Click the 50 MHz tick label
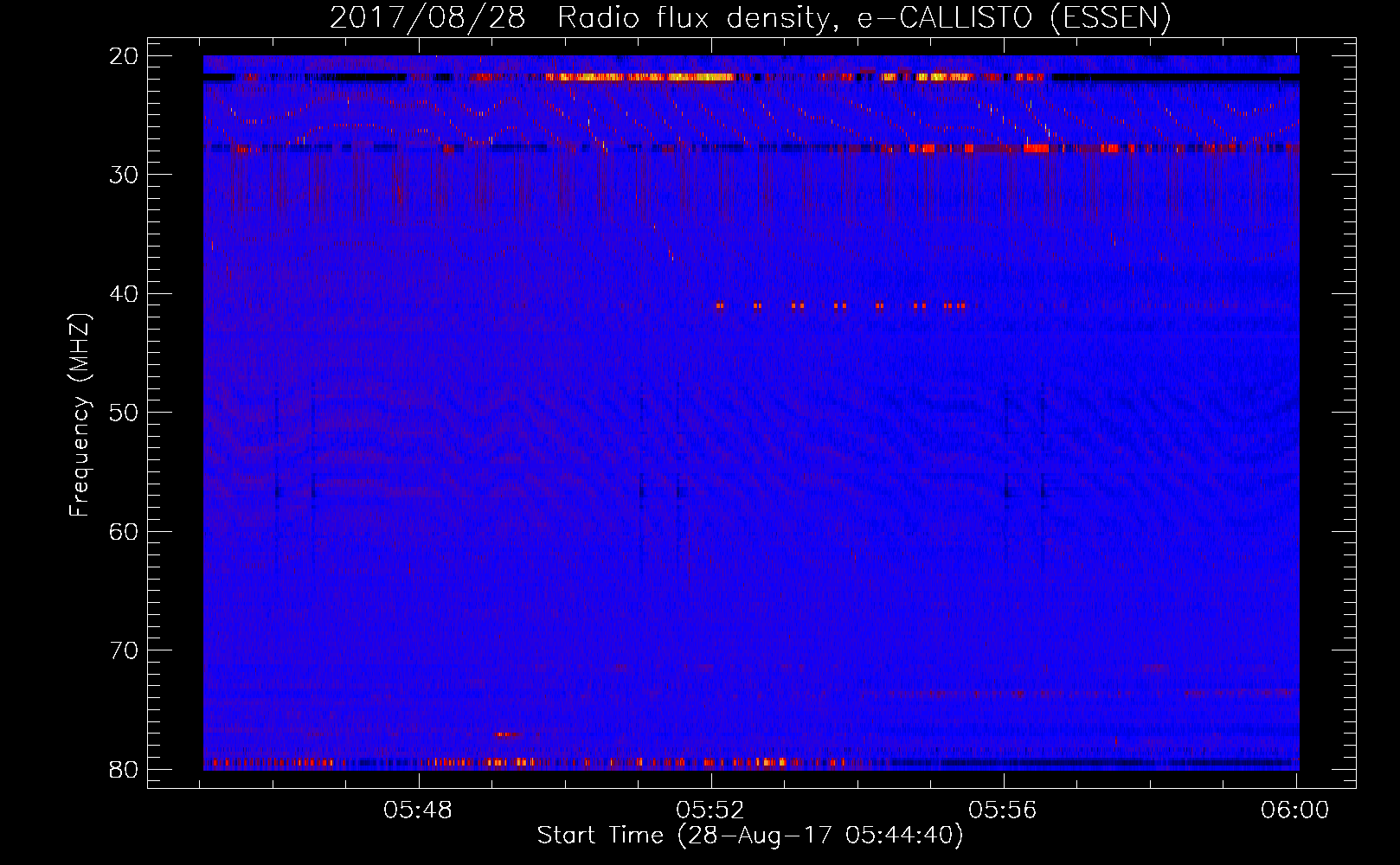The image size is (1400, 865). point(124,413)
